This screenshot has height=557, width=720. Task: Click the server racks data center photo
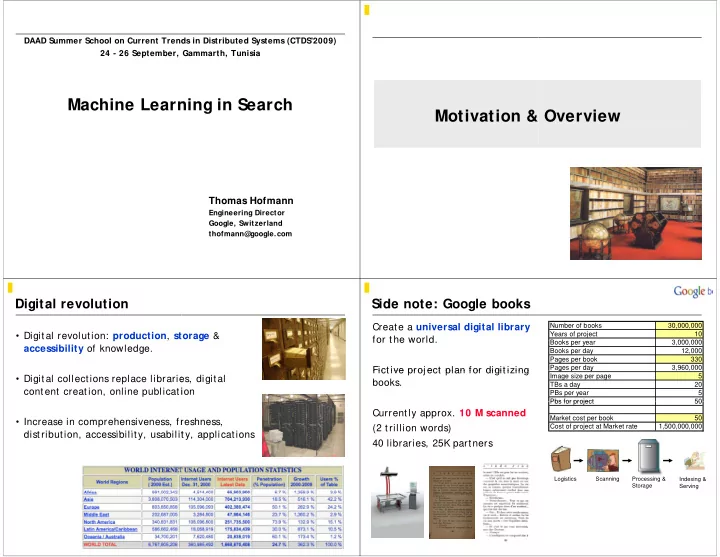tap(304, 425)
